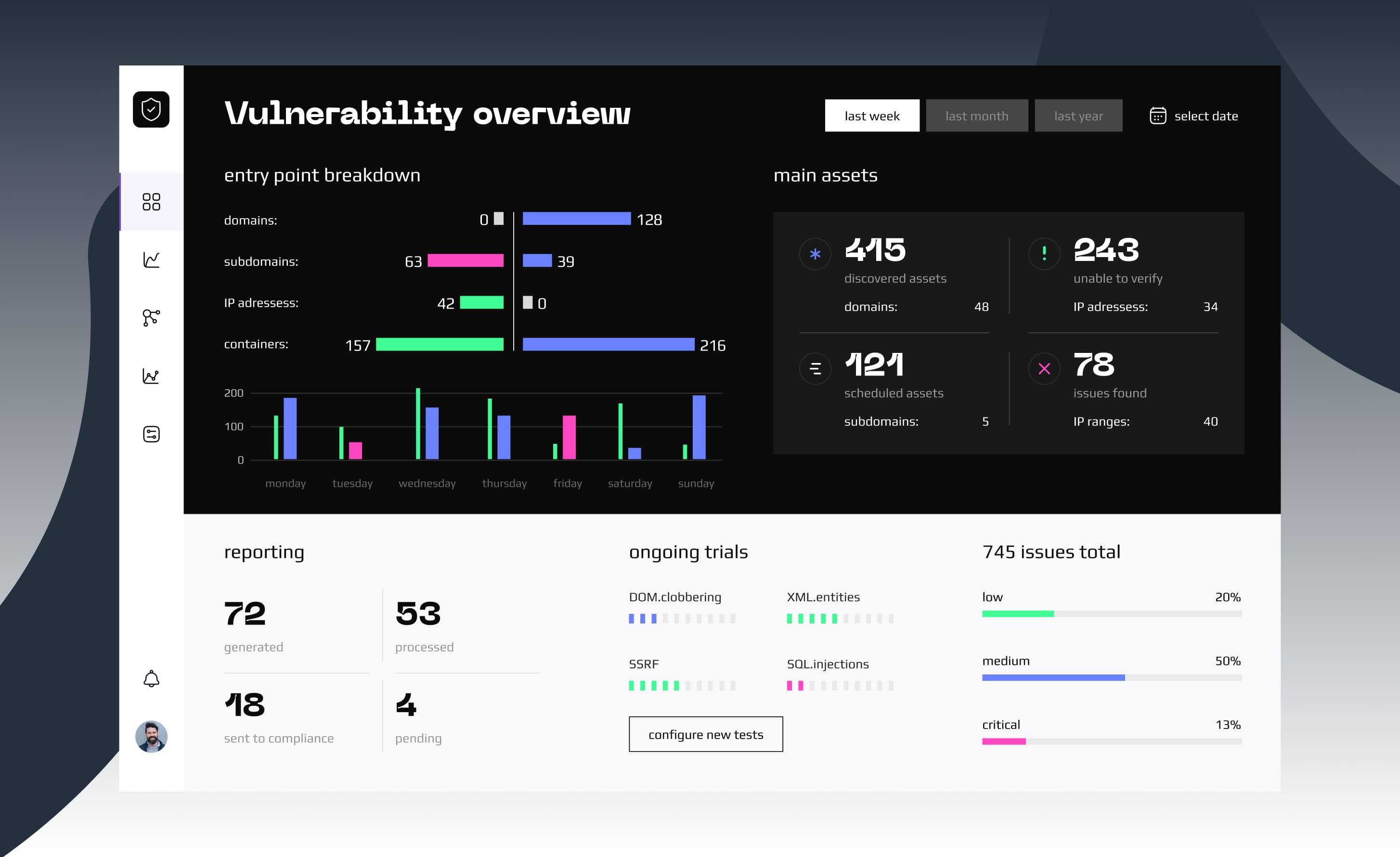This screenshot has width=1400, height=857.
Task: Open the settings sliders sidebar icon
Action: pyautogui.click(x=151, y=434)
